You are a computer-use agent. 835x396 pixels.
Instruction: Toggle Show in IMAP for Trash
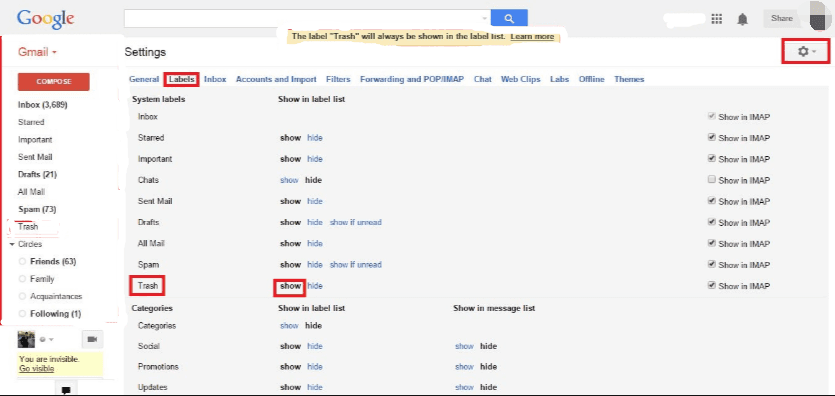(711, 286)
